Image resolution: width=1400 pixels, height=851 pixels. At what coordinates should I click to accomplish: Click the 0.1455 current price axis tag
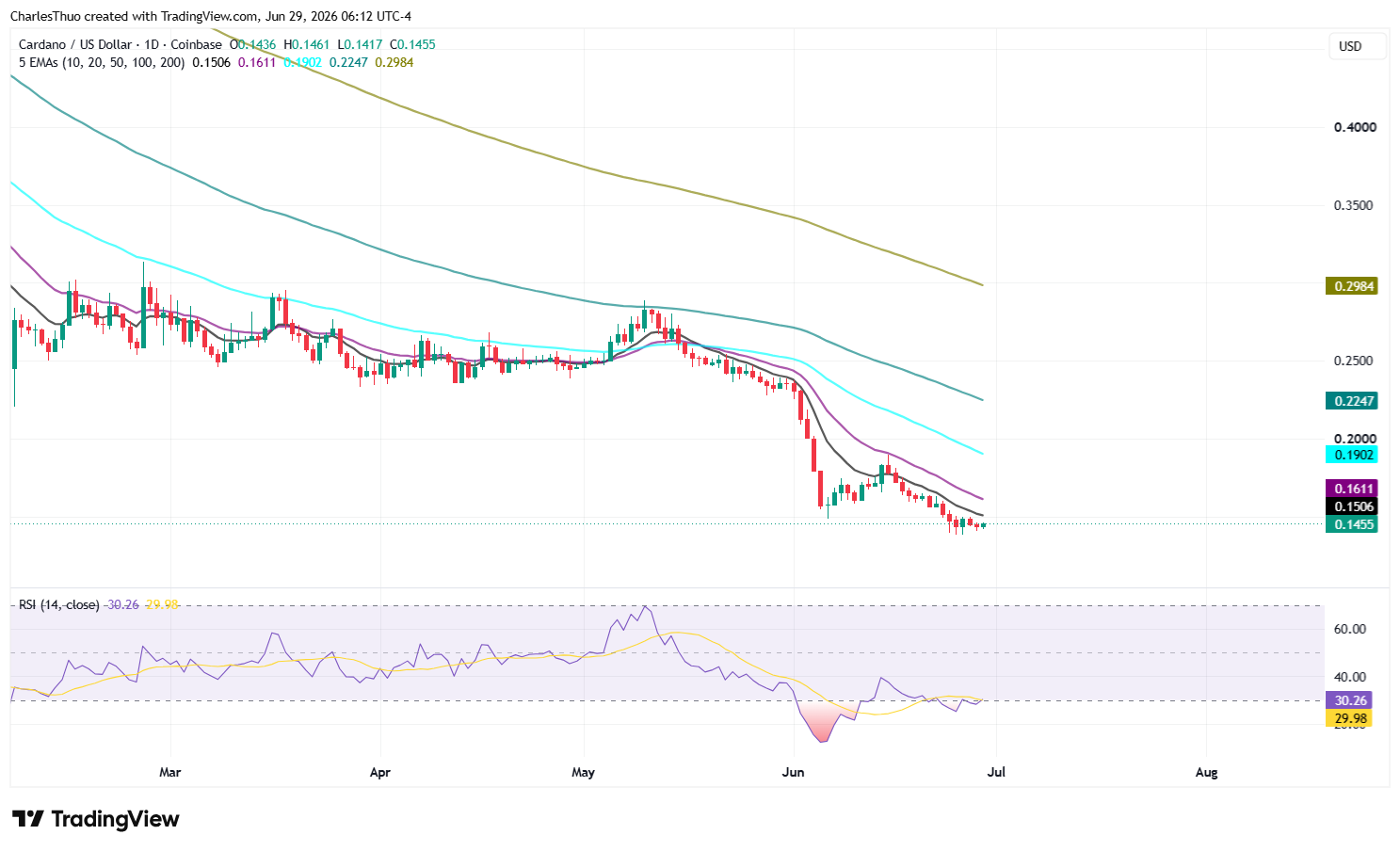(x=1351, y=524)
